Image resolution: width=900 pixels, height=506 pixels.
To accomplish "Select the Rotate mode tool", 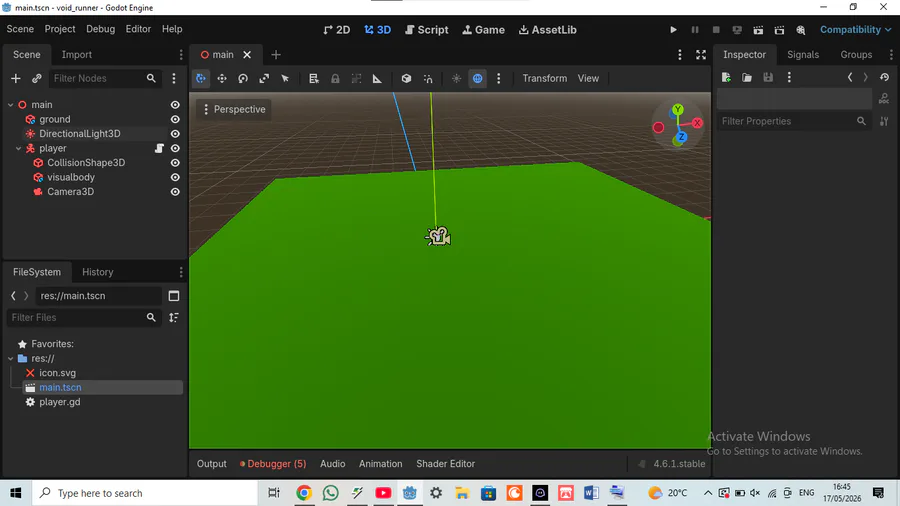I will tap(243, 79).
